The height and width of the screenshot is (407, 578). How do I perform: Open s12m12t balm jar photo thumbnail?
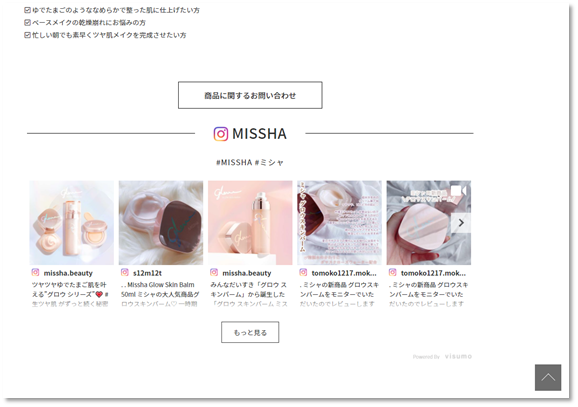(161, 223)
